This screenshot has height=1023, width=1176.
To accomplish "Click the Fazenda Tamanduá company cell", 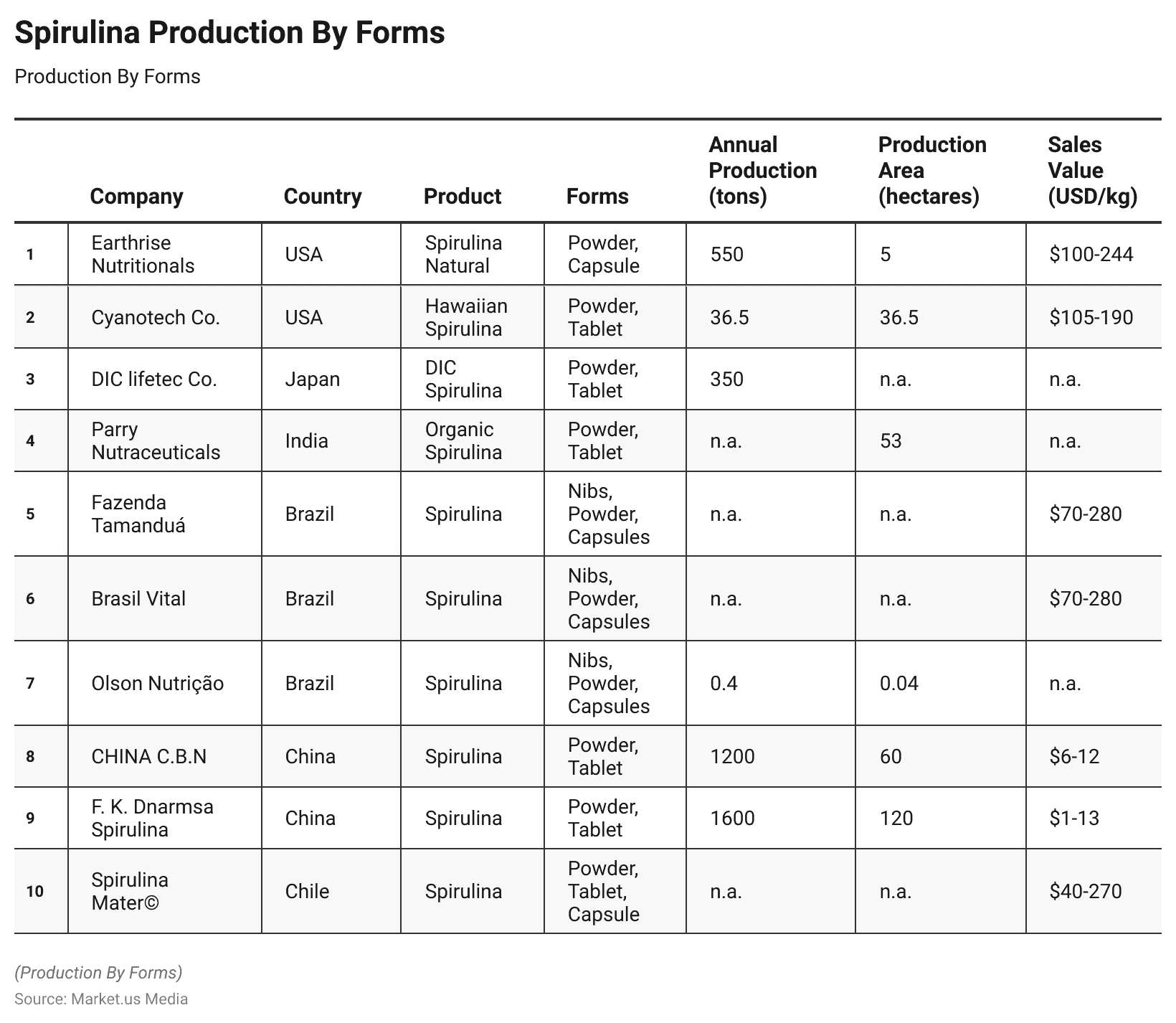I will pyautogui.click(x=138, y=514).
